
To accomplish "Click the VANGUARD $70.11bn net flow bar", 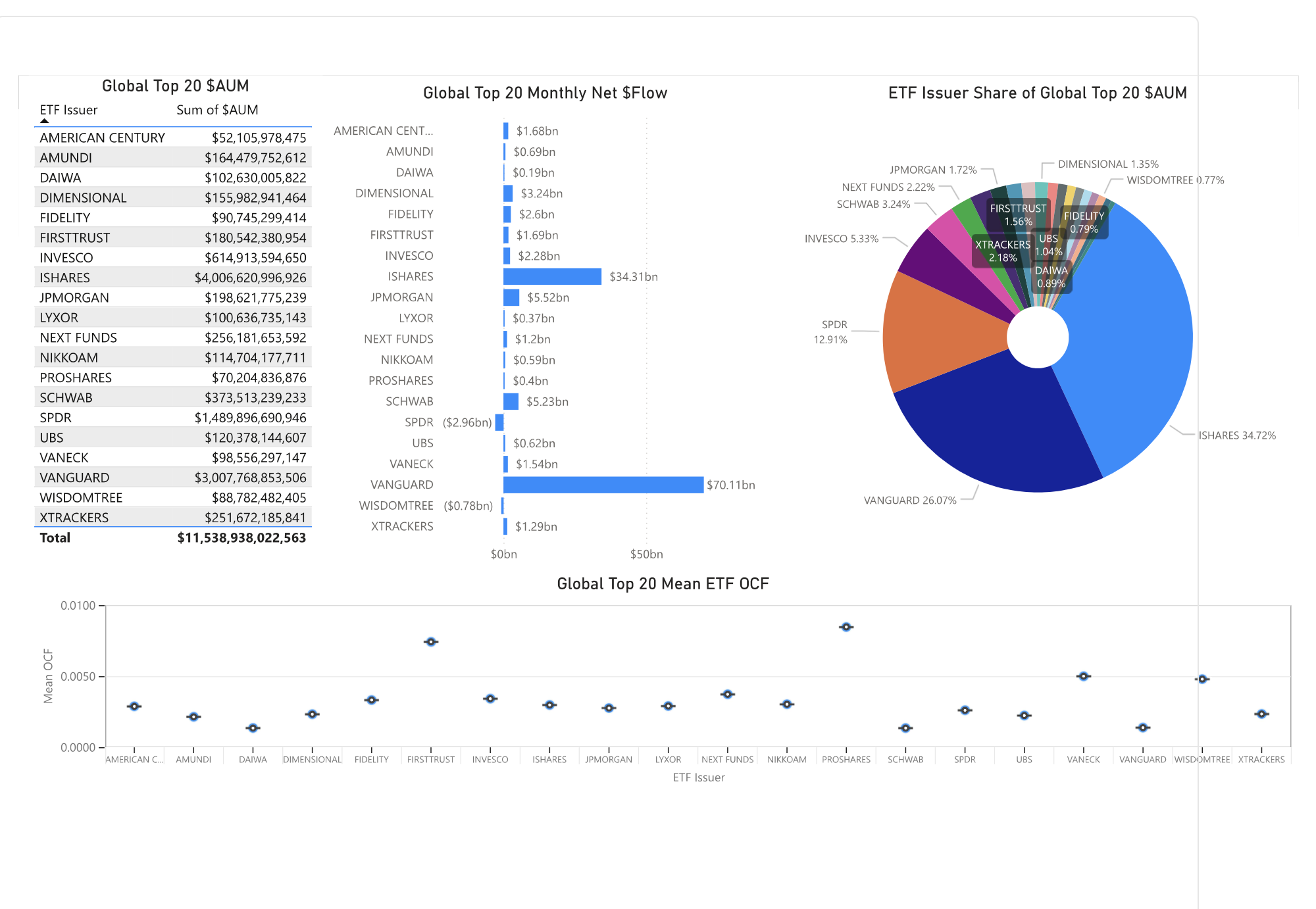I will (603, 485).
